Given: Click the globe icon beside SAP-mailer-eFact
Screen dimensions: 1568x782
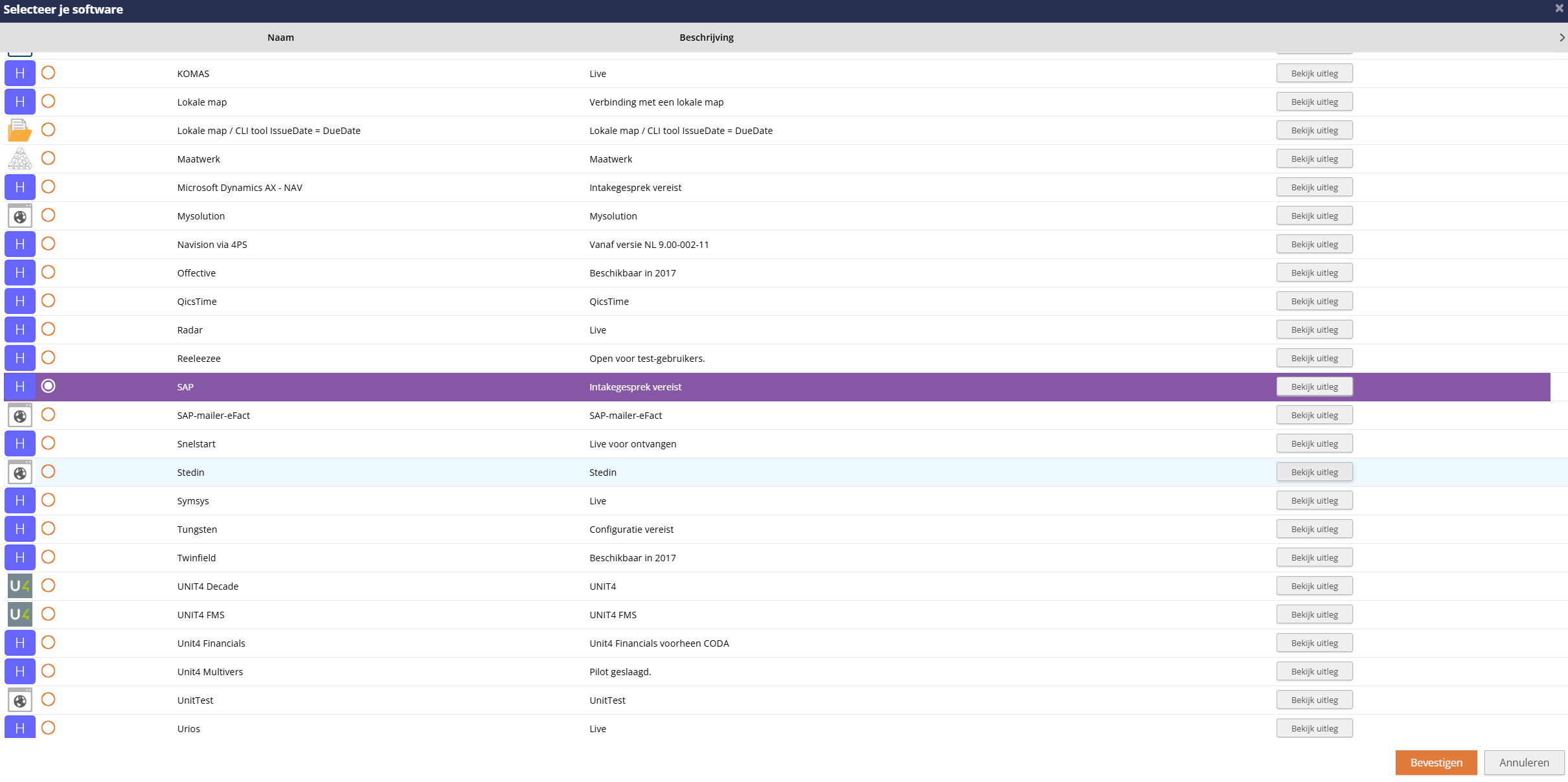Looking at the screenshot, I should click(x=20, y=415).
